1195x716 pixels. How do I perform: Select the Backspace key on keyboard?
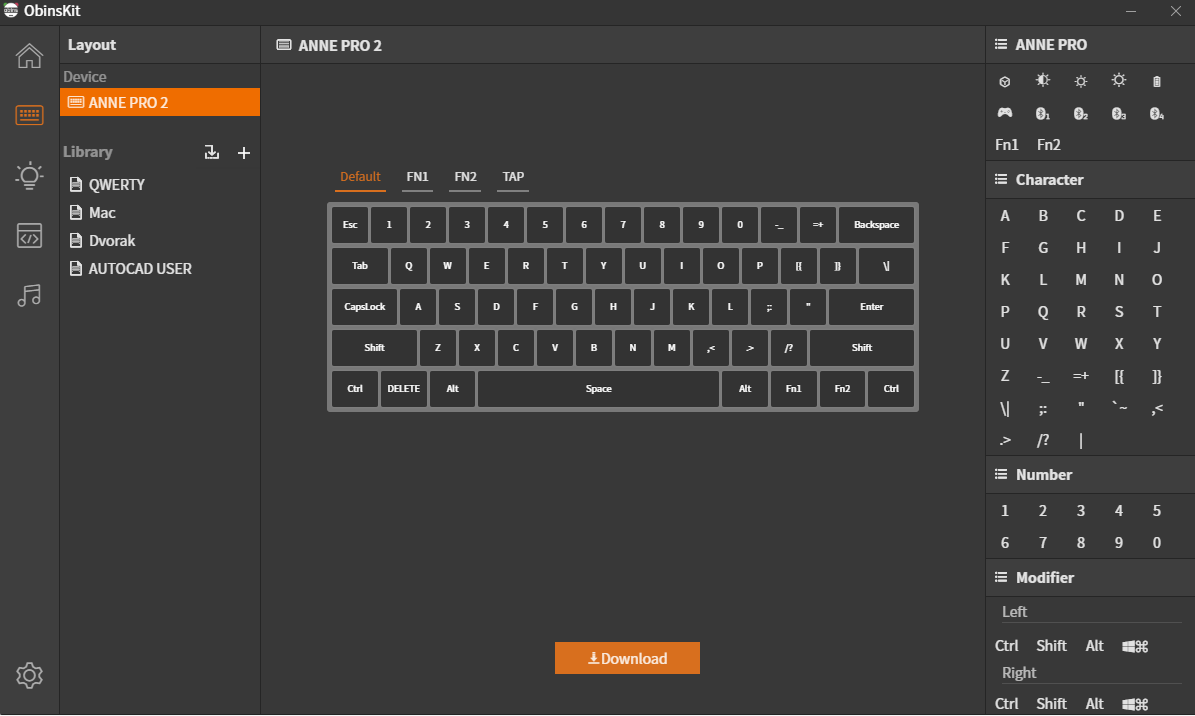coord(876,225)
